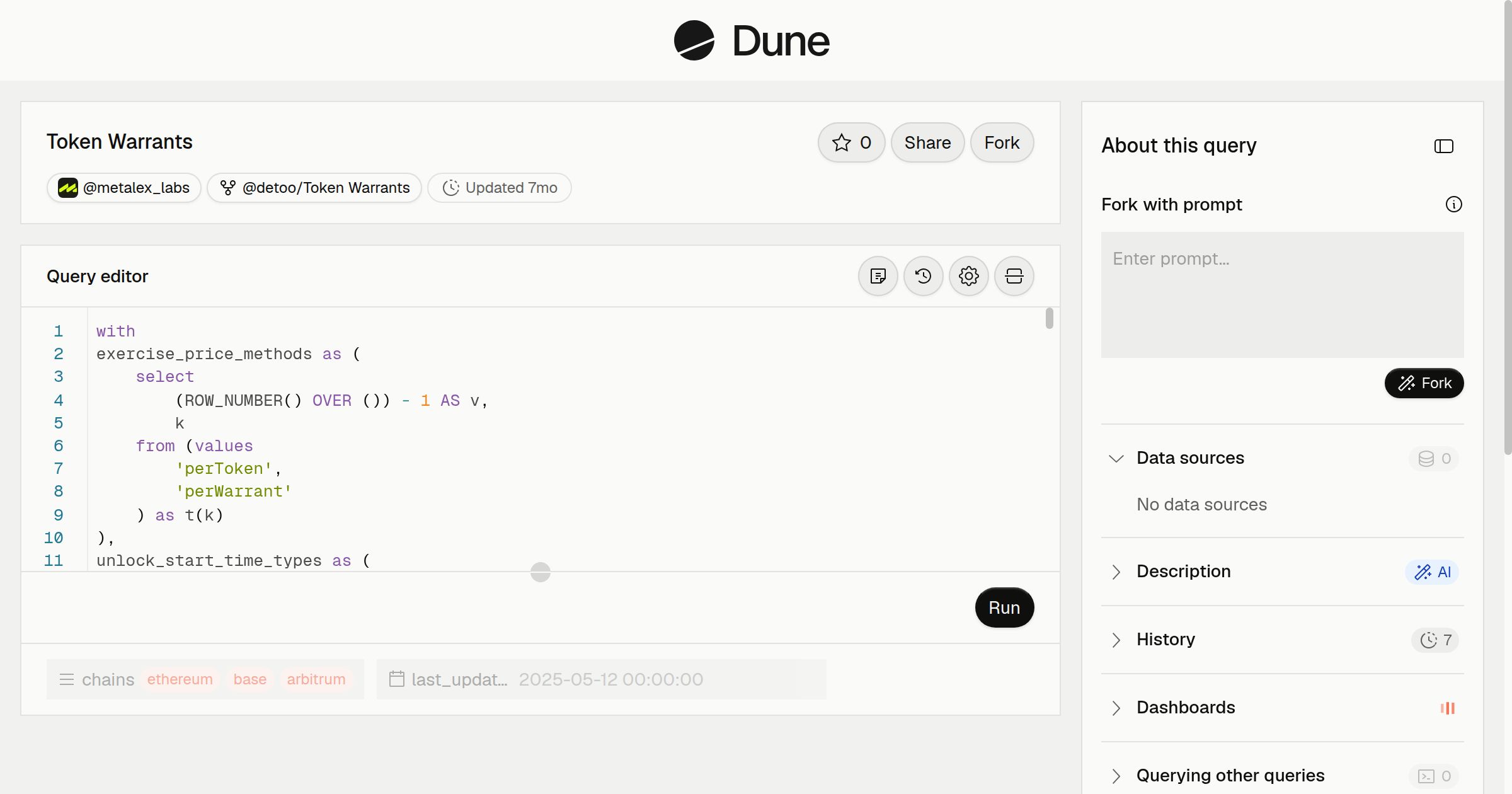Screen dimensions: 1512x794
Task: Select the base chain tag
Action: pyautogui.click(x=249, y=679)
